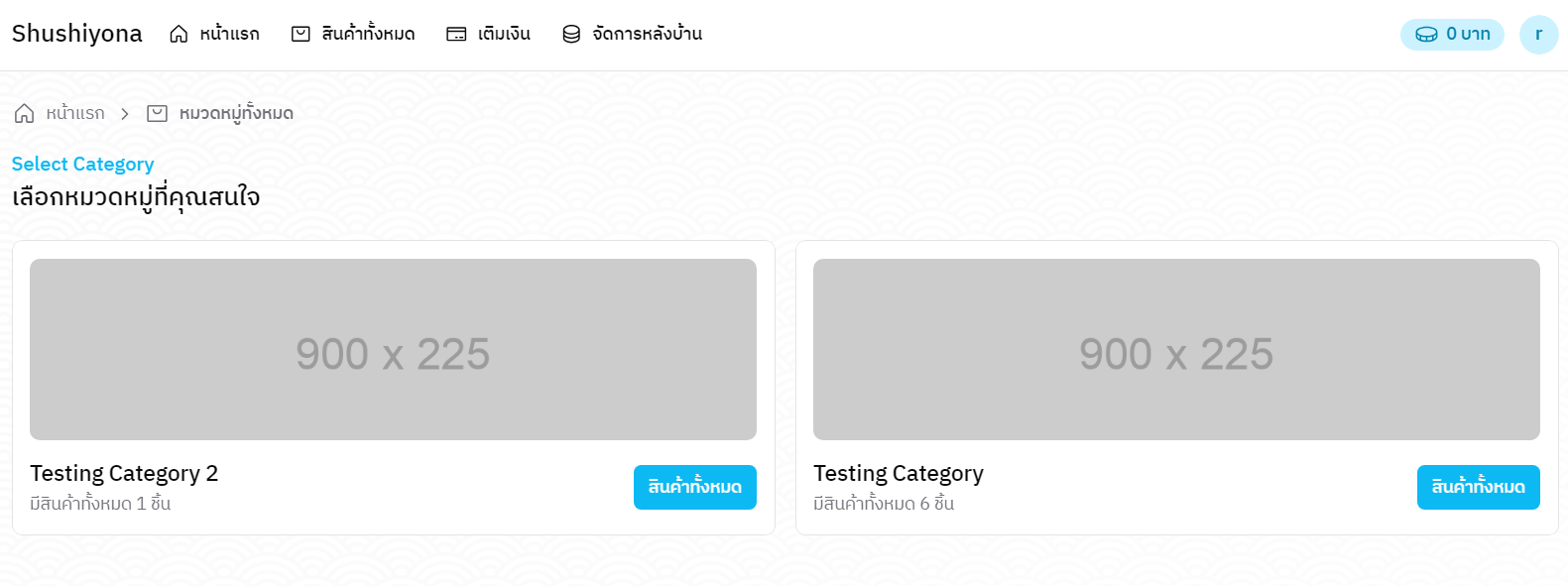Click the home icon in the breadcrumb
The height and width of the screenshot is (586, 1568).
24,113
